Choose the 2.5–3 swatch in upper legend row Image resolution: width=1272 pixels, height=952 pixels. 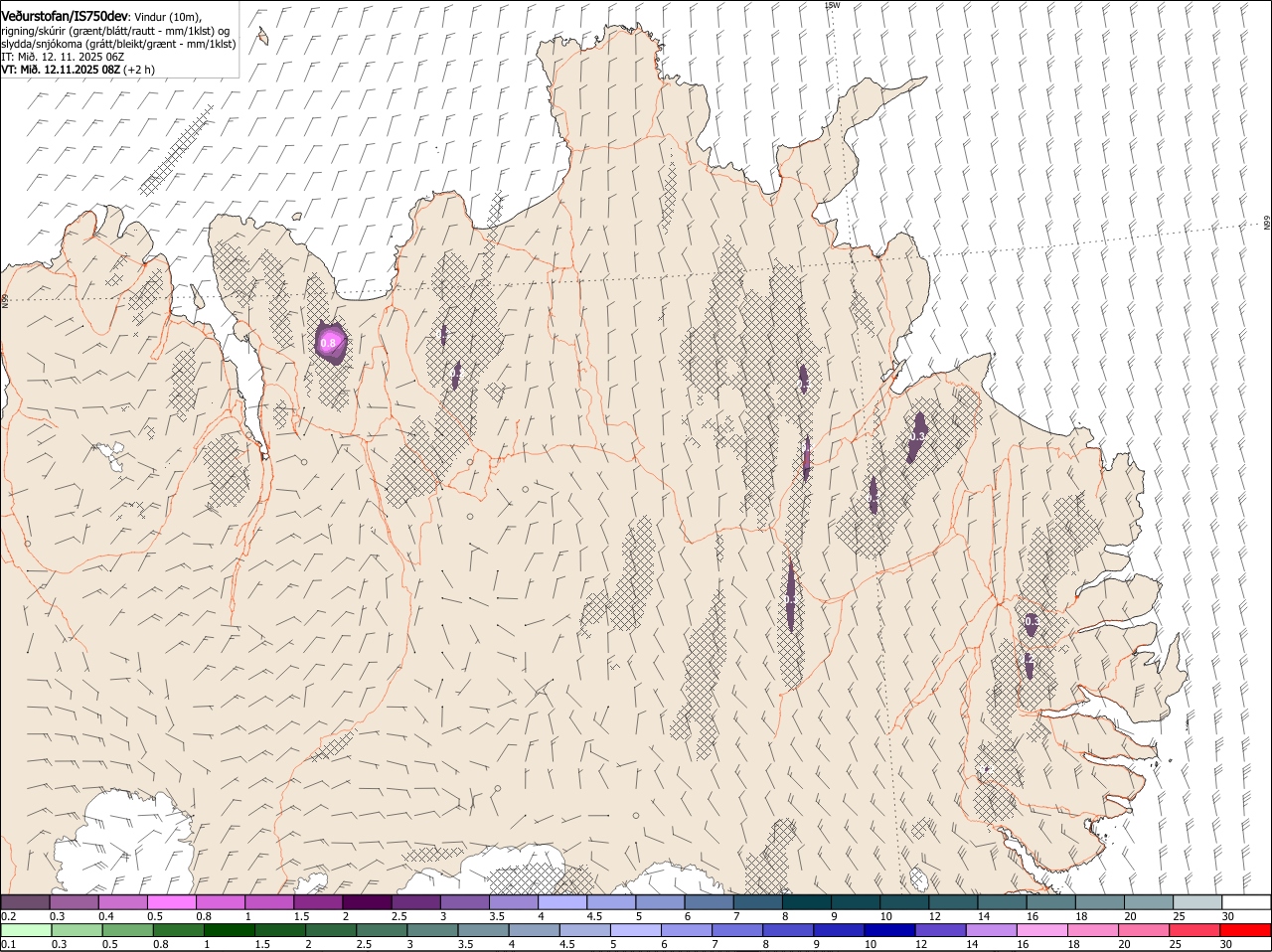coord(415,901)
